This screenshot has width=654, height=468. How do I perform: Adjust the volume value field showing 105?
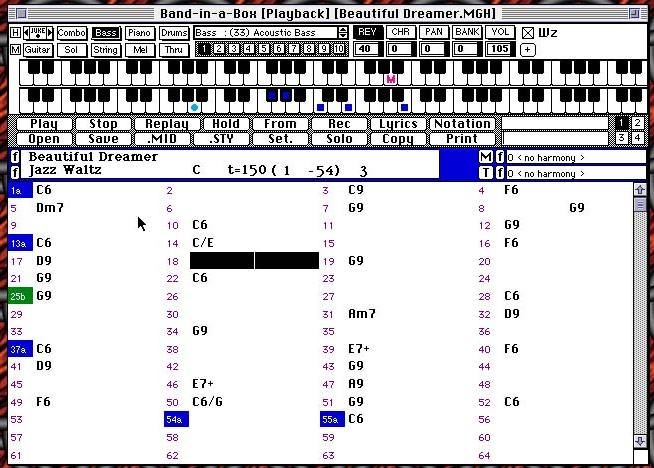(x=500, y=49)
